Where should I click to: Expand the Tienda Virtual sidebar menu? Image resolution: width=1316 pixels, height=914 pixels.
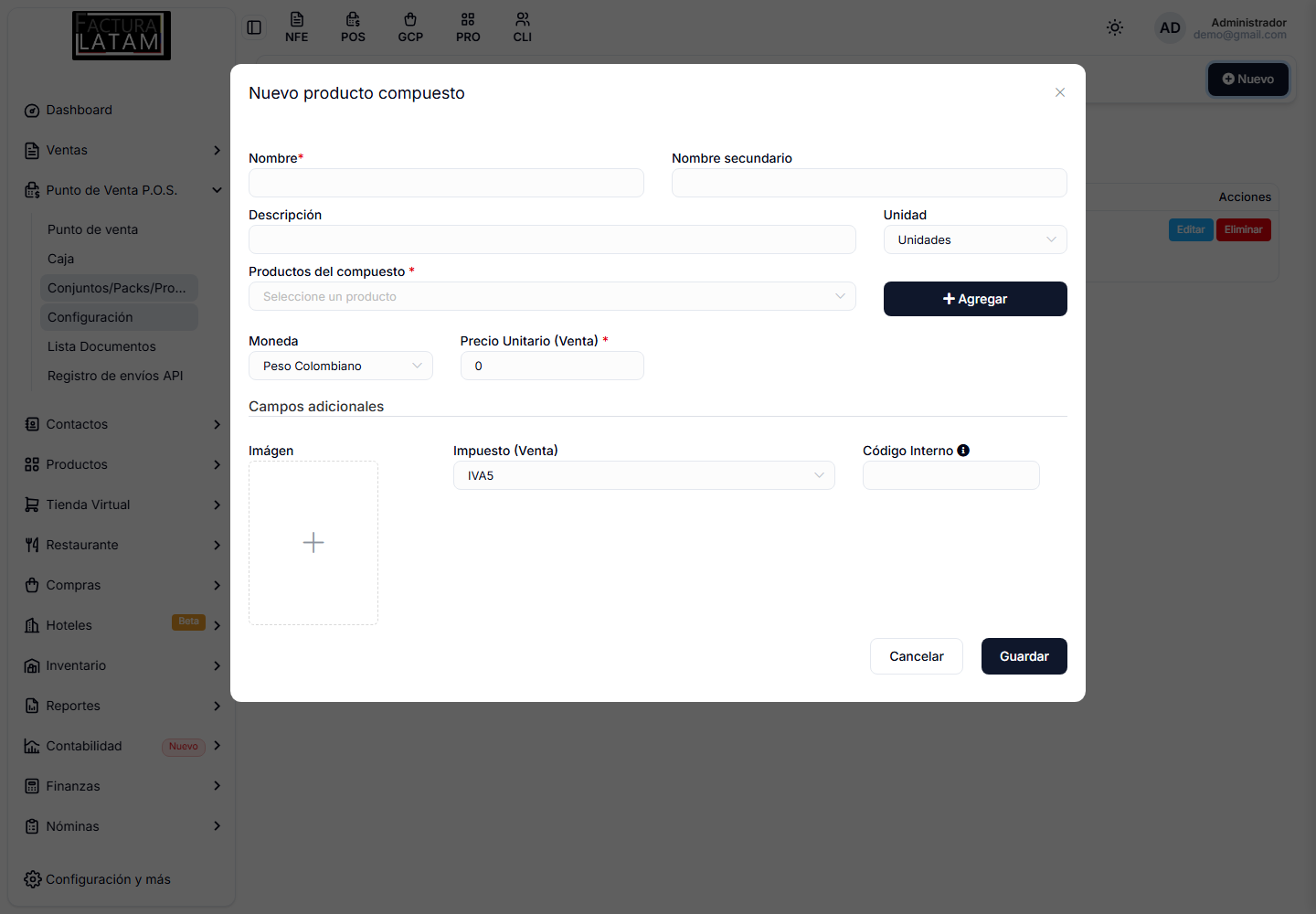pos(122,505)
